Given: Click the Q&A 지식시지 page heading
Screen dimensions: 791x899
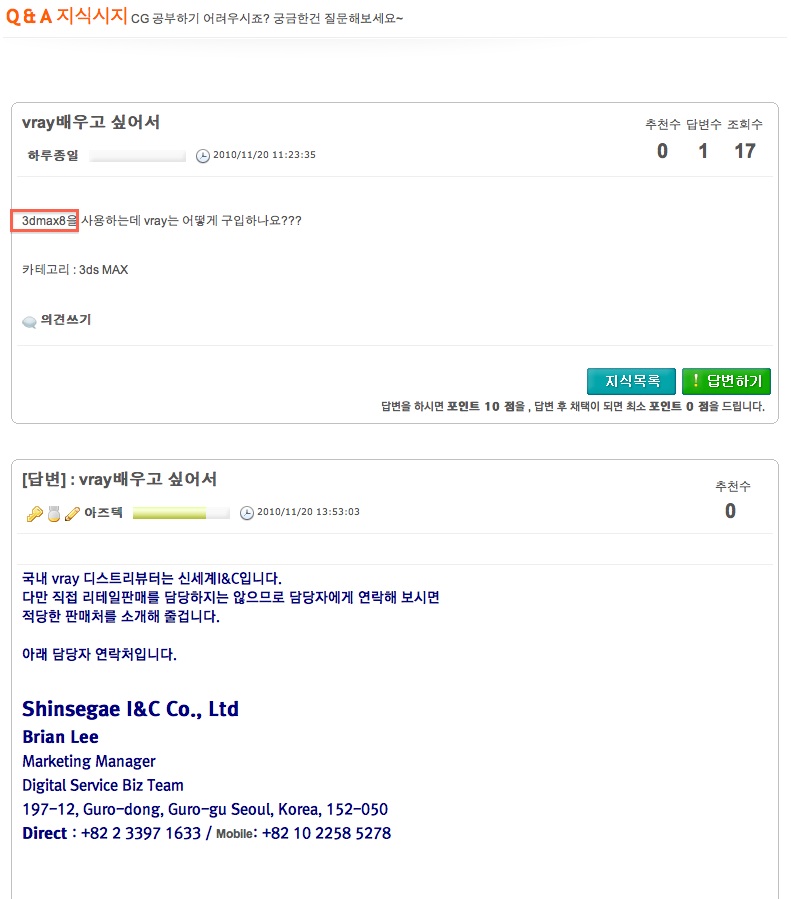Looking at the screenshot, I should click(x=66, y=15).
